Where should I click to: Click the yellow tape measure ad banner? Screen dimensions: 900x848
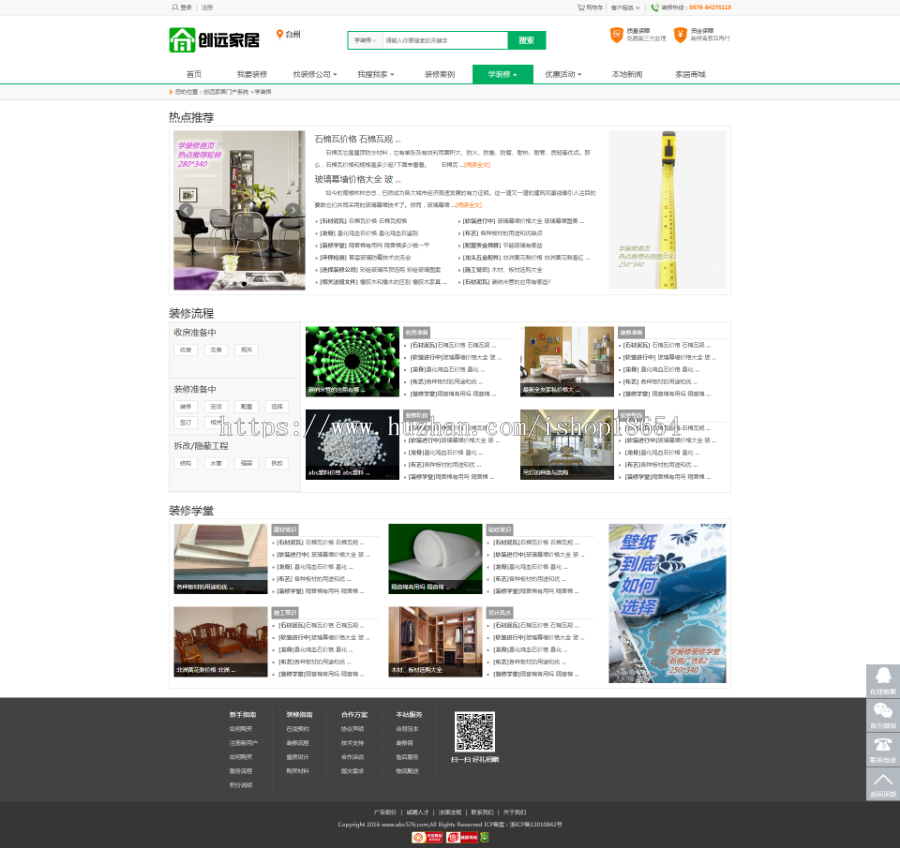point(667,210)
